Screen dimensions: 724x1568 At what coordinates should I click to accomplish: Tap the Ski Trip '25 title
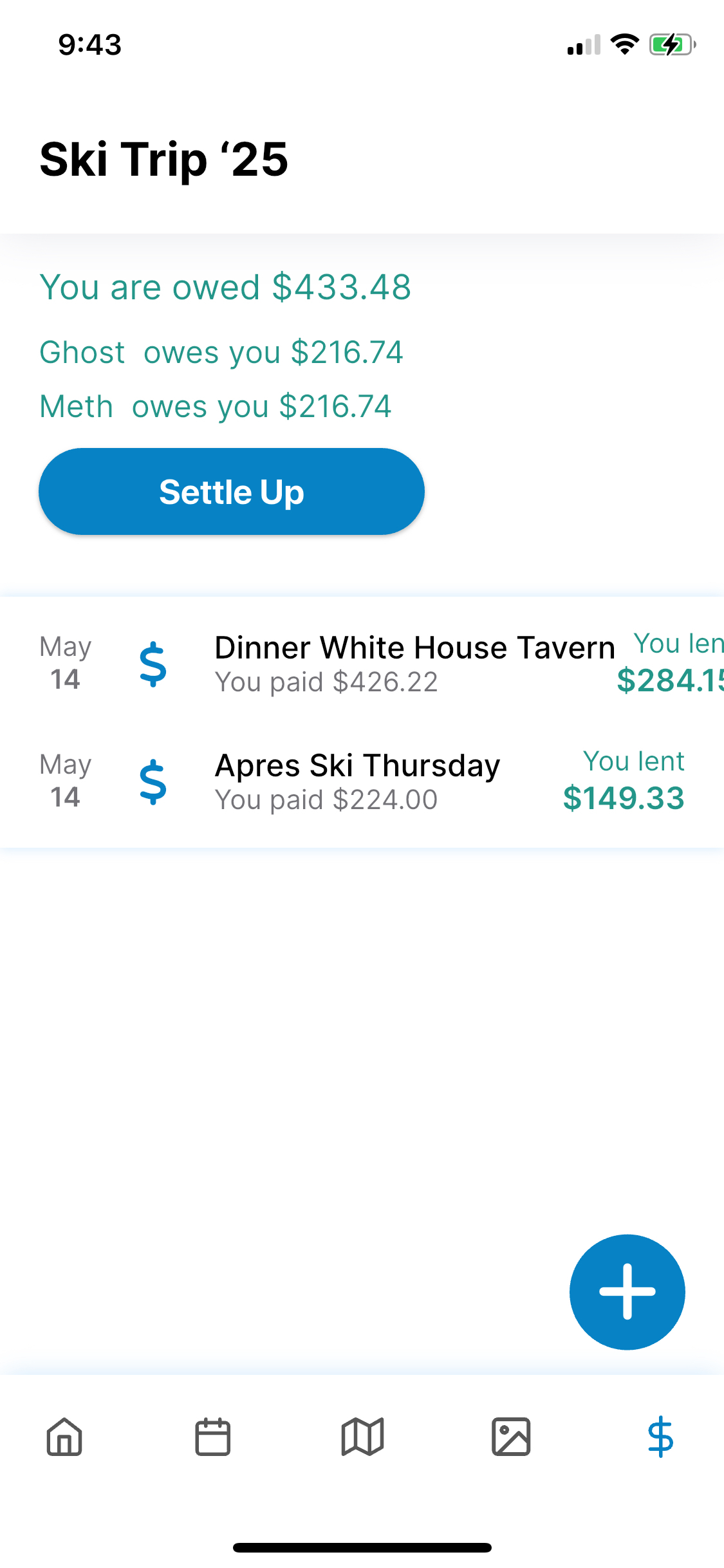(x=164, y=160)
